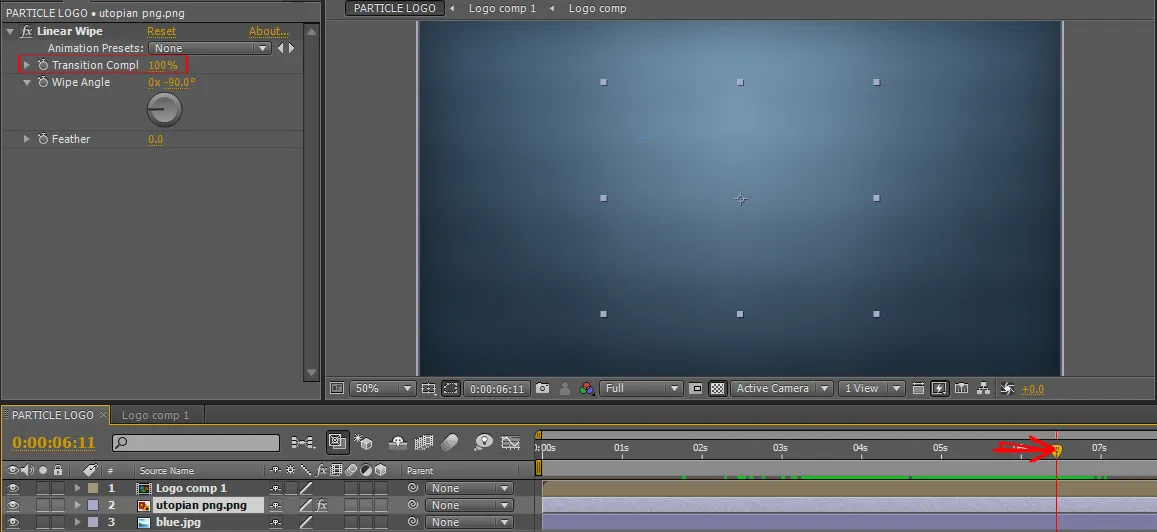The height and width of the screenshot is (532, 1157).
Task: Open parent dropdown for blue.jpg layer
Action: point(469,522)
